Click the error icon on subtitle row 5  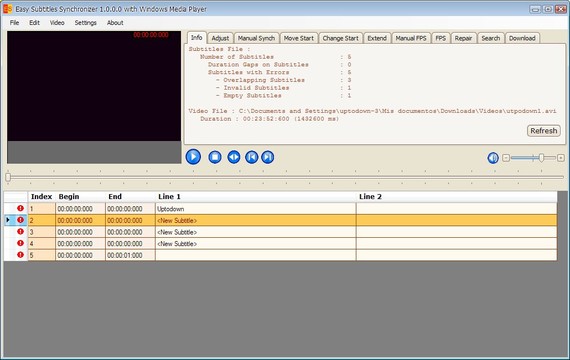pyautogui.click(x=20, y=255)
